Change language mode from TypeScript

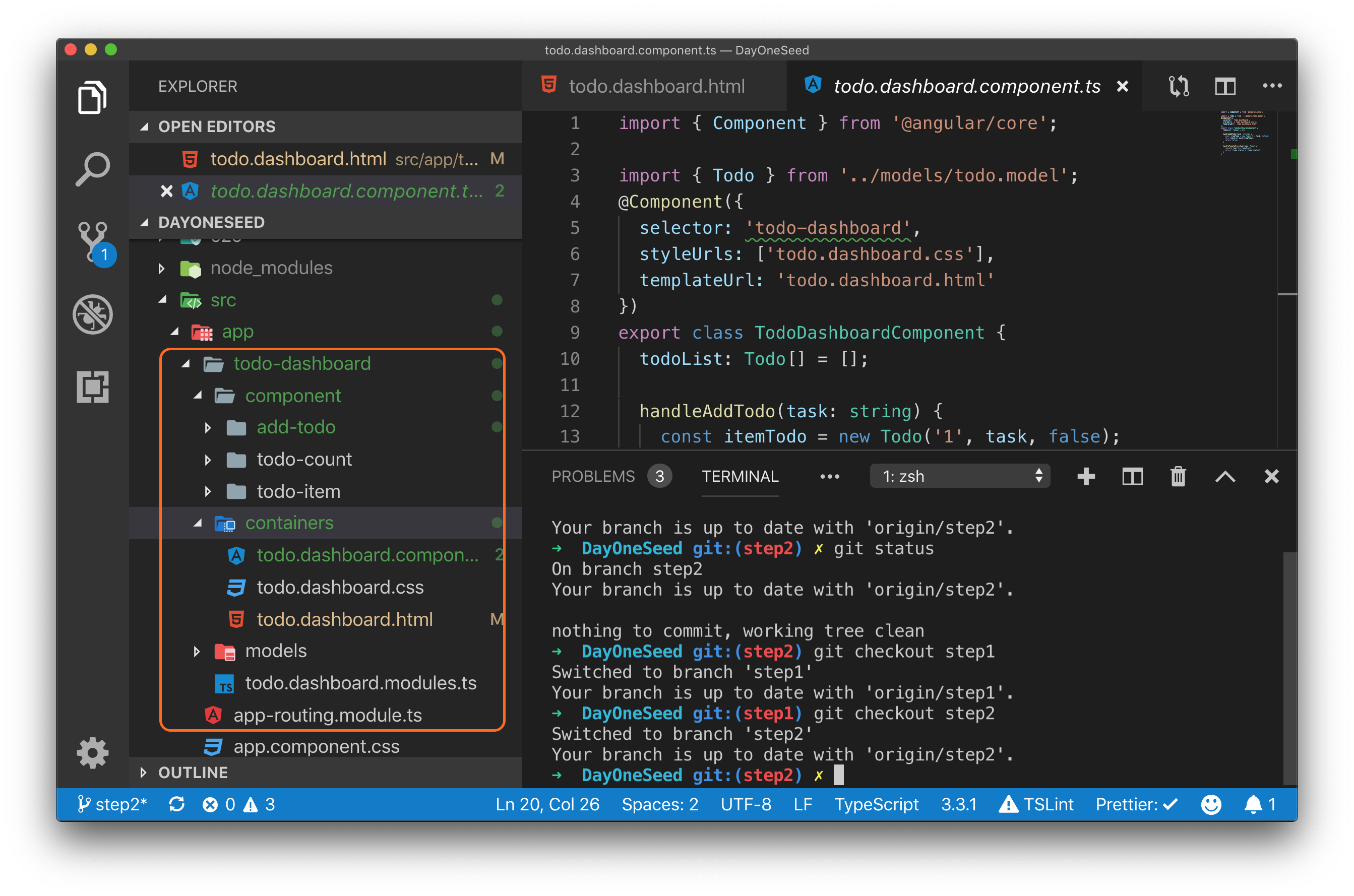[x=876, y=805]
